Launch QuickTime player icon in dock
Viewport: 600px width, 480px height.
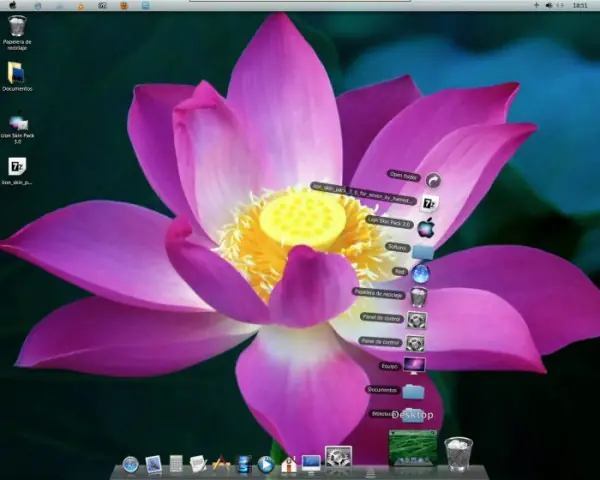(x=266, y=464)
